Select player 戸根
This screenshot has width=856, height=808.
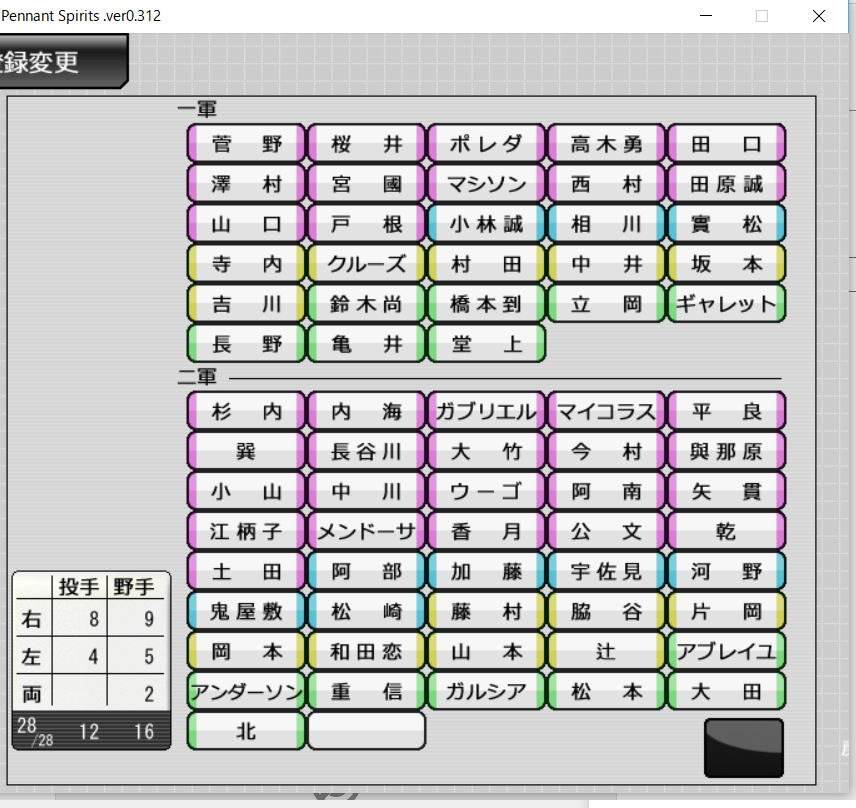pyautogui.click(x=366, y=224)
